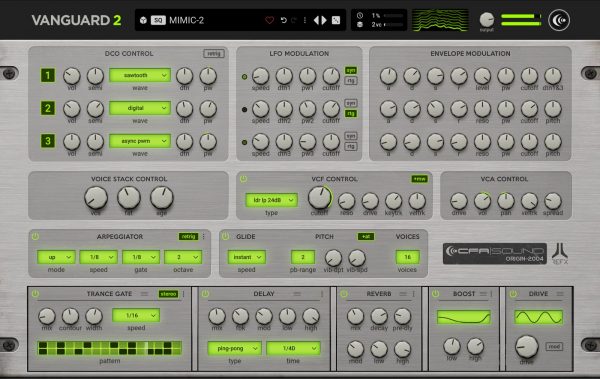The height and width of the screenshot is (379, 600).
Task: Open Trance Gate three-dot options menu
Action: pyautogui.click(x=184, y=294)
